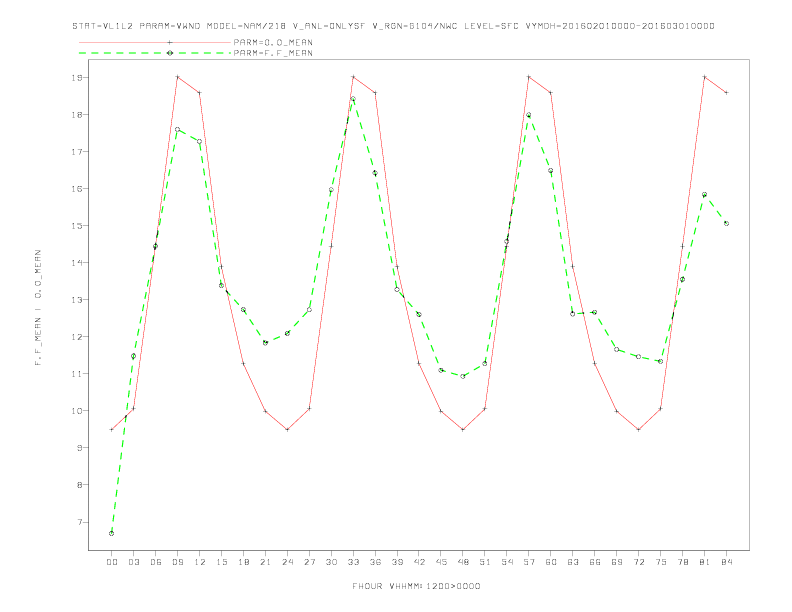Click y-axis tick label 12
The height and width of the screenshot is (612, 792).
77,337
